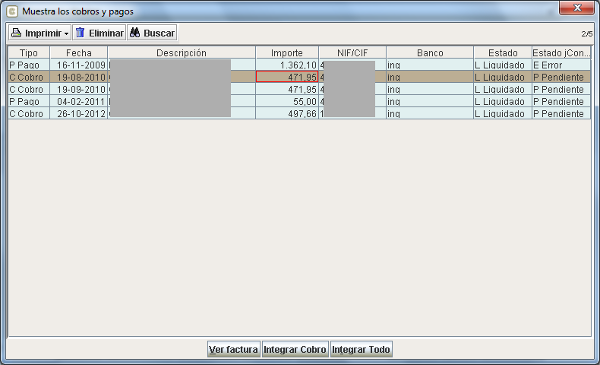This screenshot has height=365, width=600.
Task: Click the Estado column header
Action: coord(503,53)
